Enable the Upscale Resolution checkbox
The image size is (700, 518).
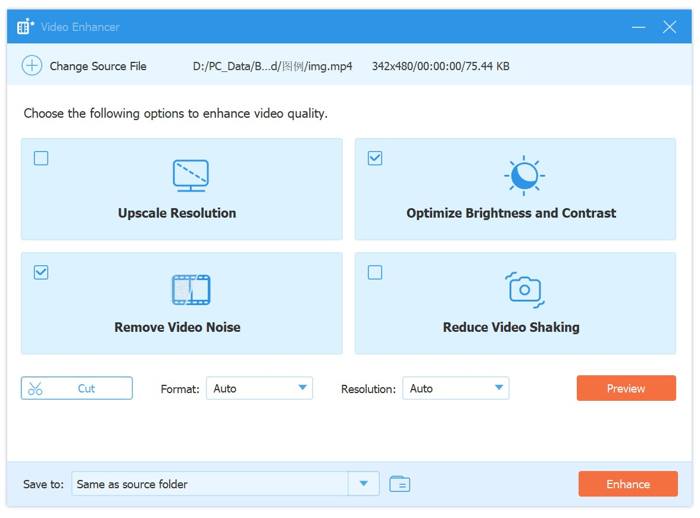tap(41, 158)
